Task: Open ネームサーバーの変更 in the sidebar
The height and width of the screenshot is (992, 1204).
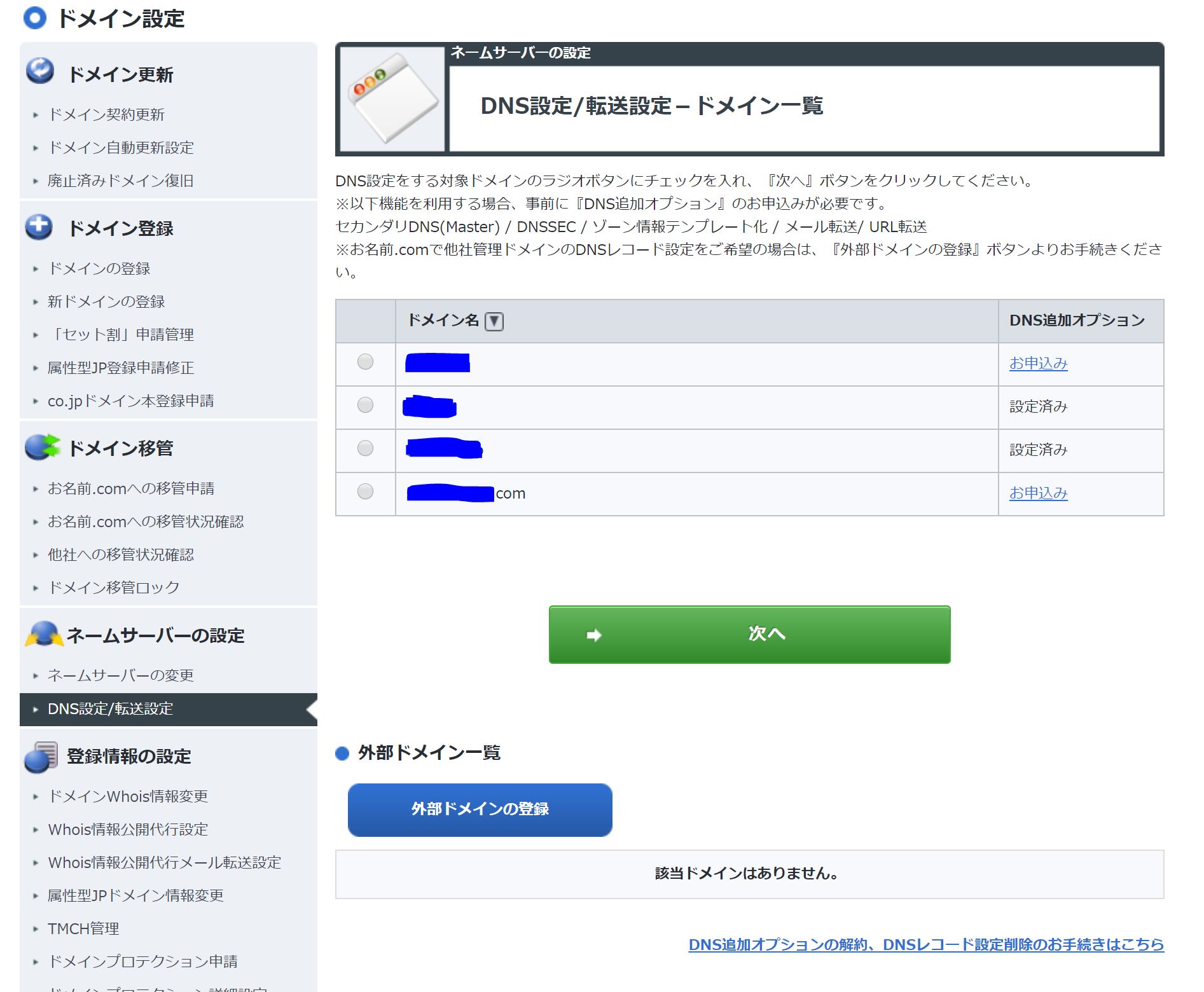Action: [x=120, y=675]
